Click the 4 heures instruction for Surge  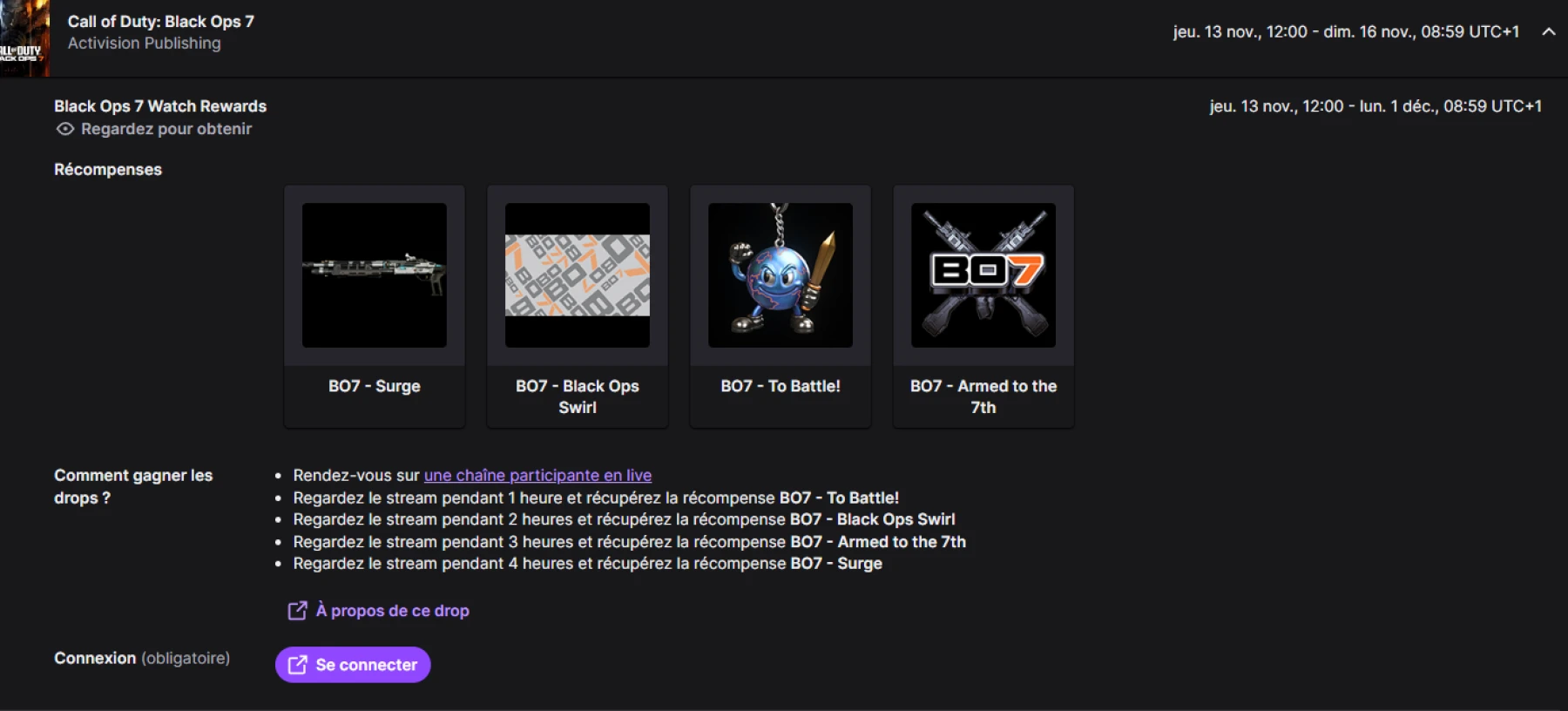tap(587, 564)
